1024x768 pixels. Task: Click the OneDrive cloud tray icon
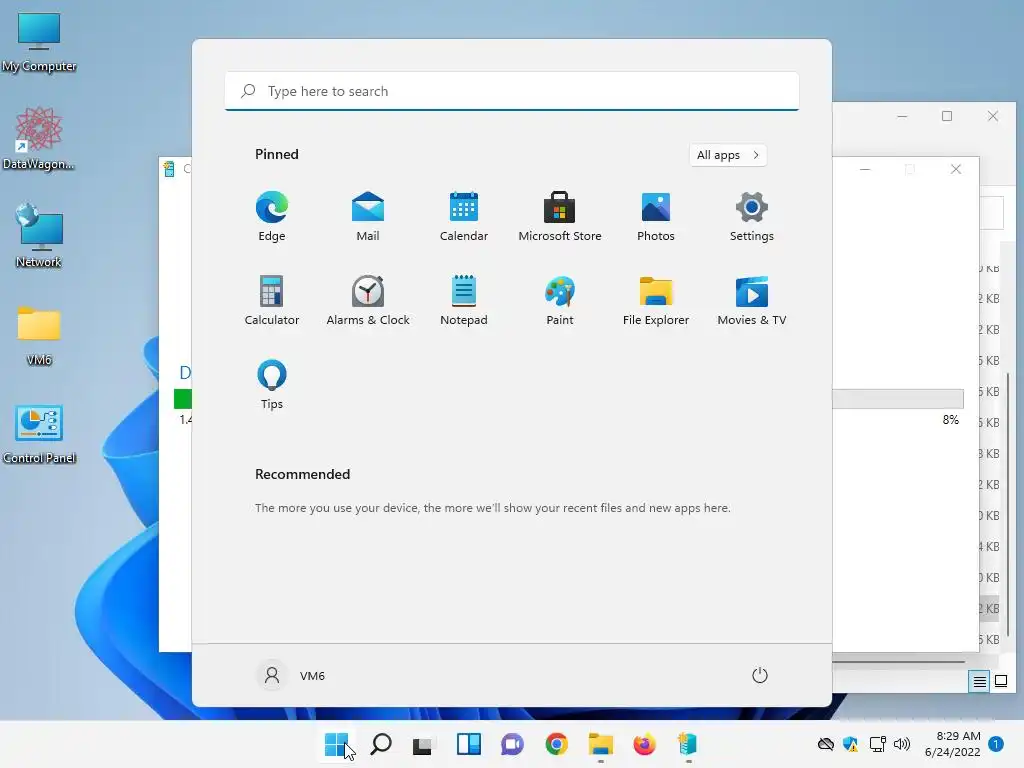(x=825, y=744)
